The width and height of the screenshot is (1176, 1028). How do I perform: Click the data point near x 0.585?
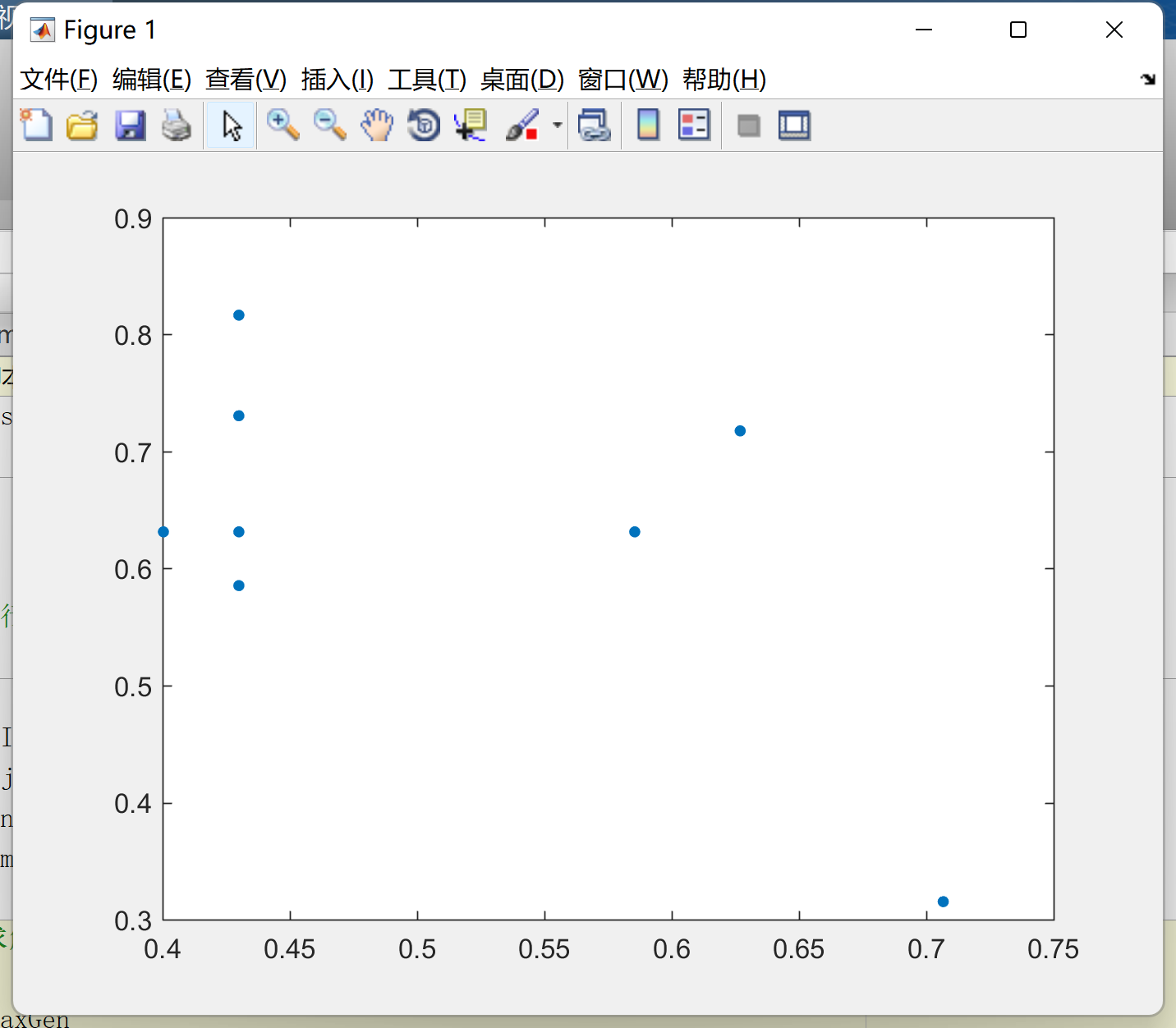pos(635,532)
